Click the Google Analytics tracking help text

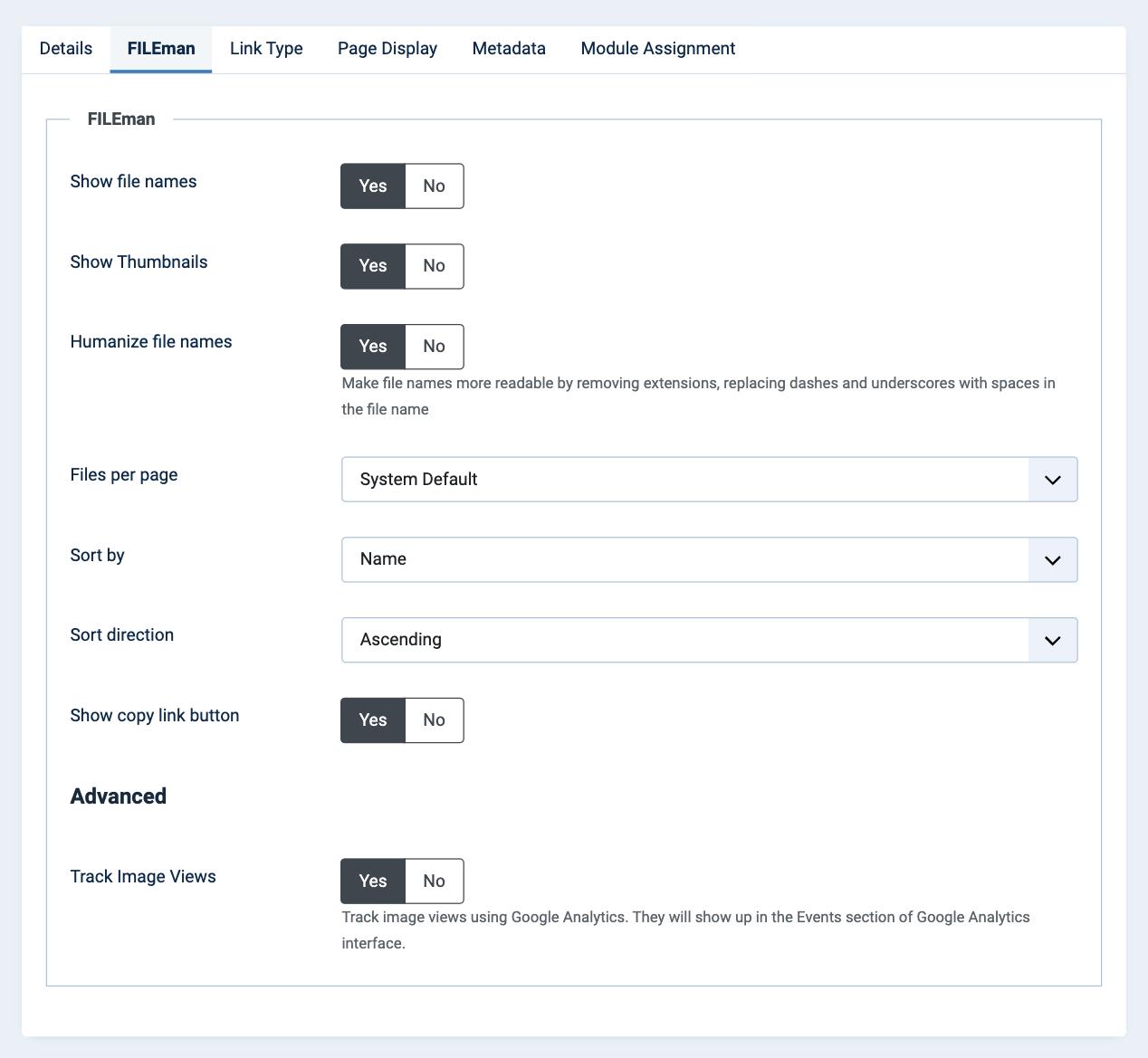click(x=685, y=930)
